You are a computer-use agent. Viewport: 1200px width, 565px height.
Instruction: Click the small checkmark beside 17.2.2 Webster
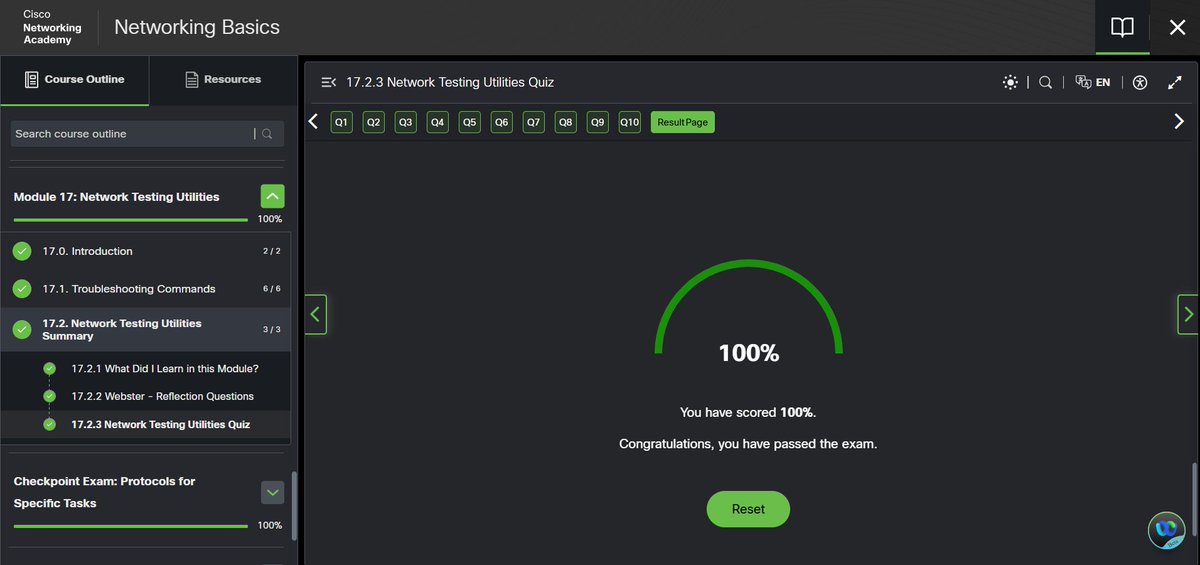tap(49, 396)
